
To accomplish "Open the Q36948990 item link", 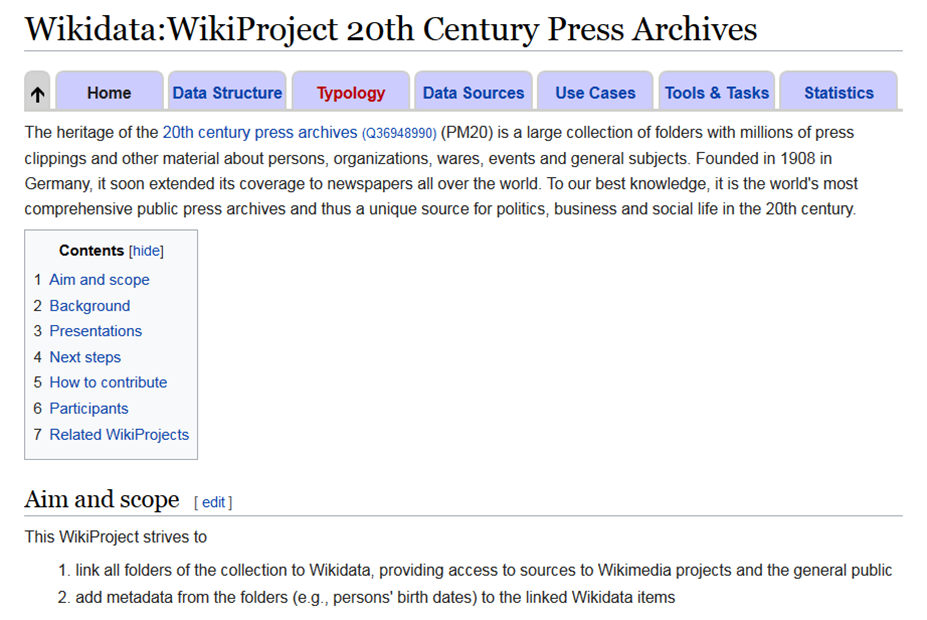I will (x=399, y=134).
